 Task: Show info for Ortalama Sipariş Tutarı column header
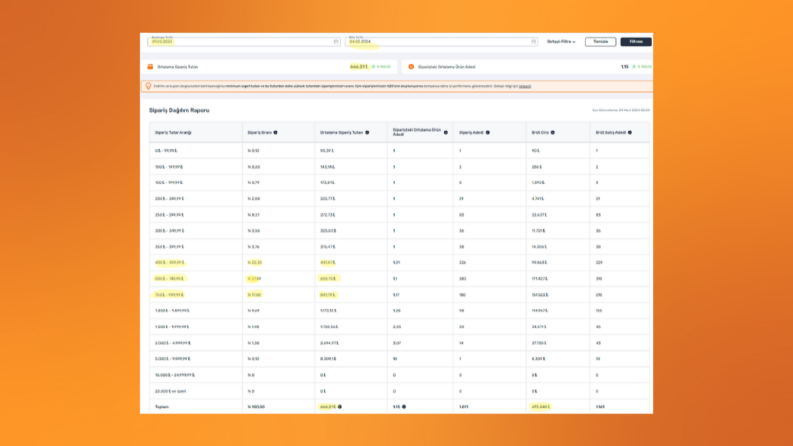[367, 132]
